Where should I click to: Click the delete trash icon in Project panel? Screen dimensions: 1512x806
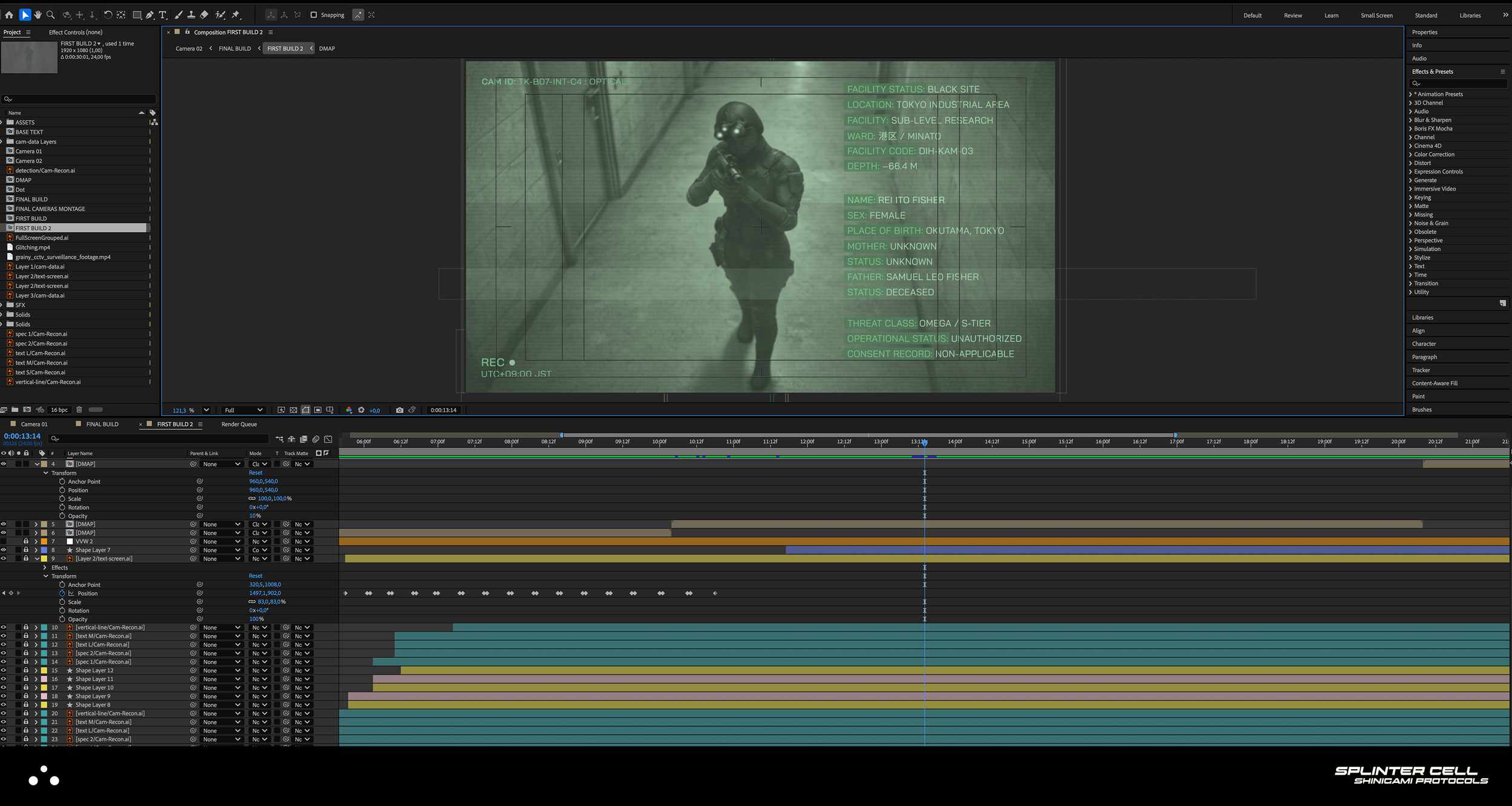79,409
